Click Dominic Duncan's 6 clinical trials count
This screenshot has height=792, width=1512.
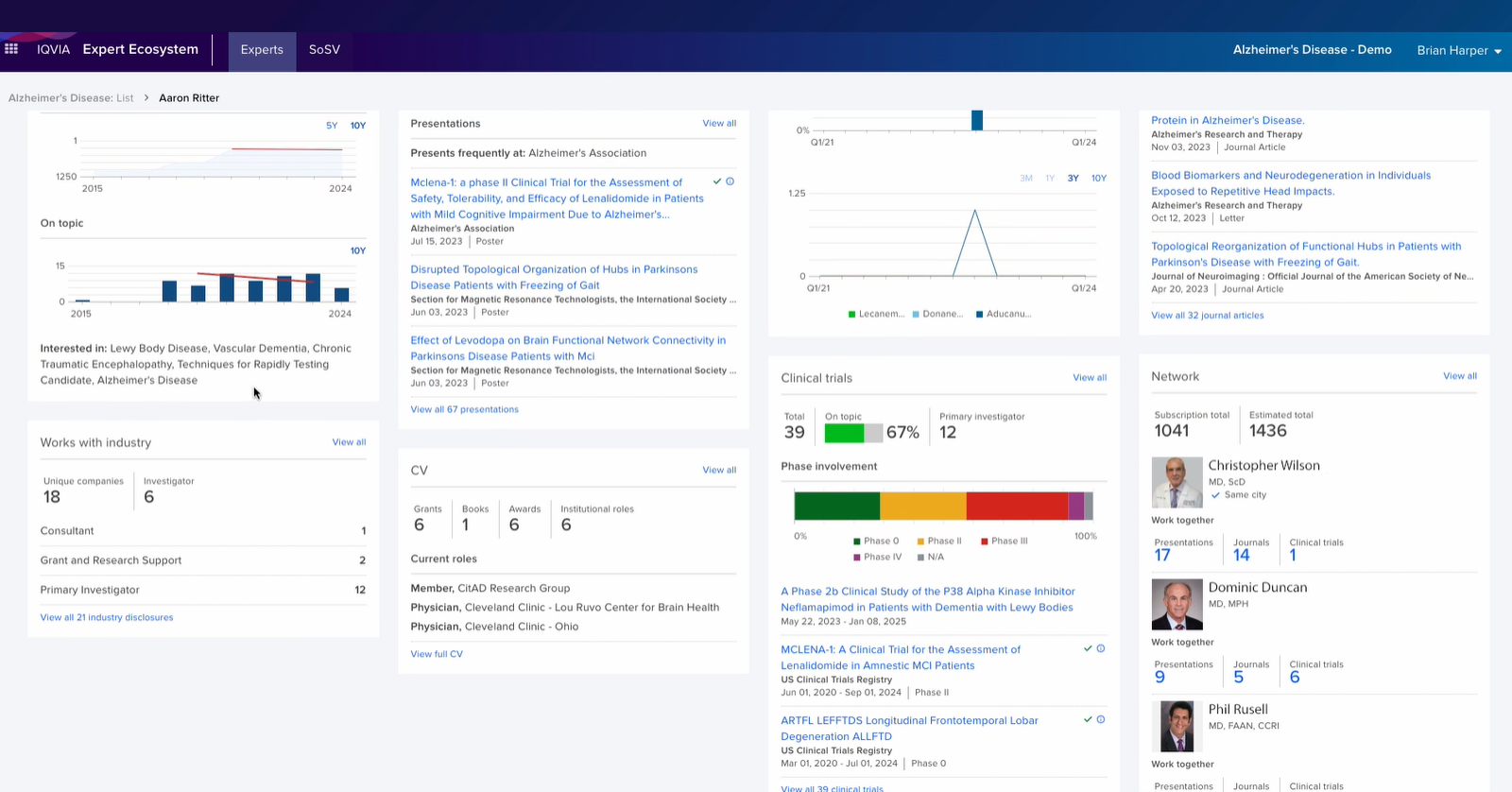[x=1295, y=678]
